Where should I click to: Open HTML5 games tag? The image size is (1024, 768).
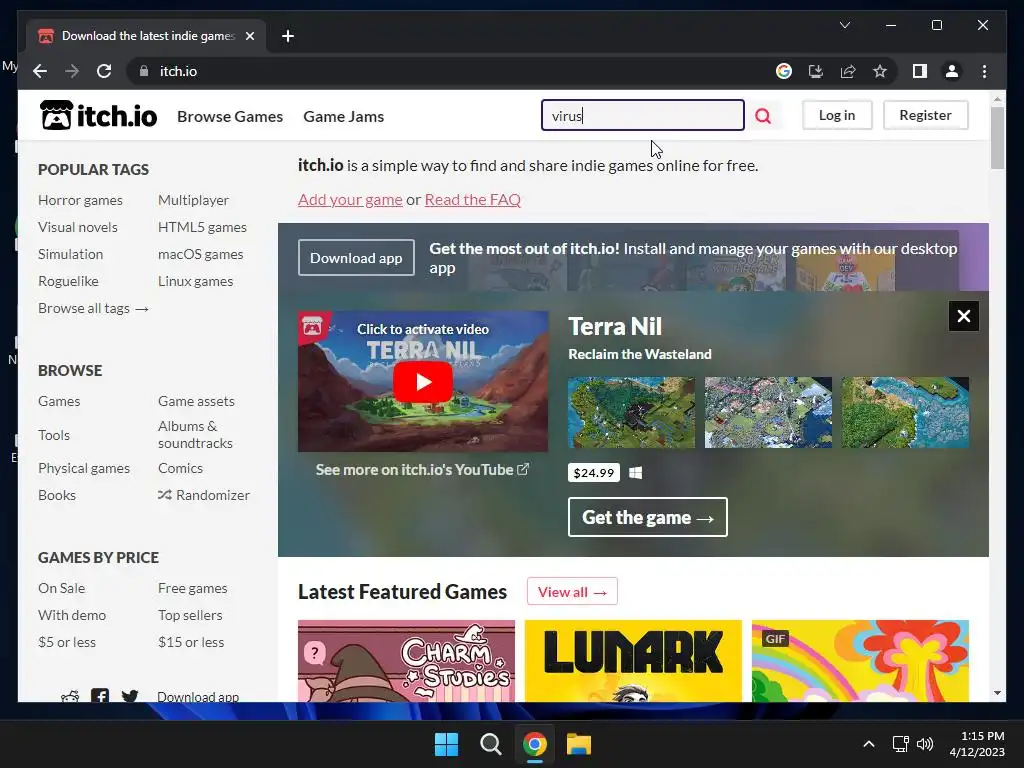202,227
